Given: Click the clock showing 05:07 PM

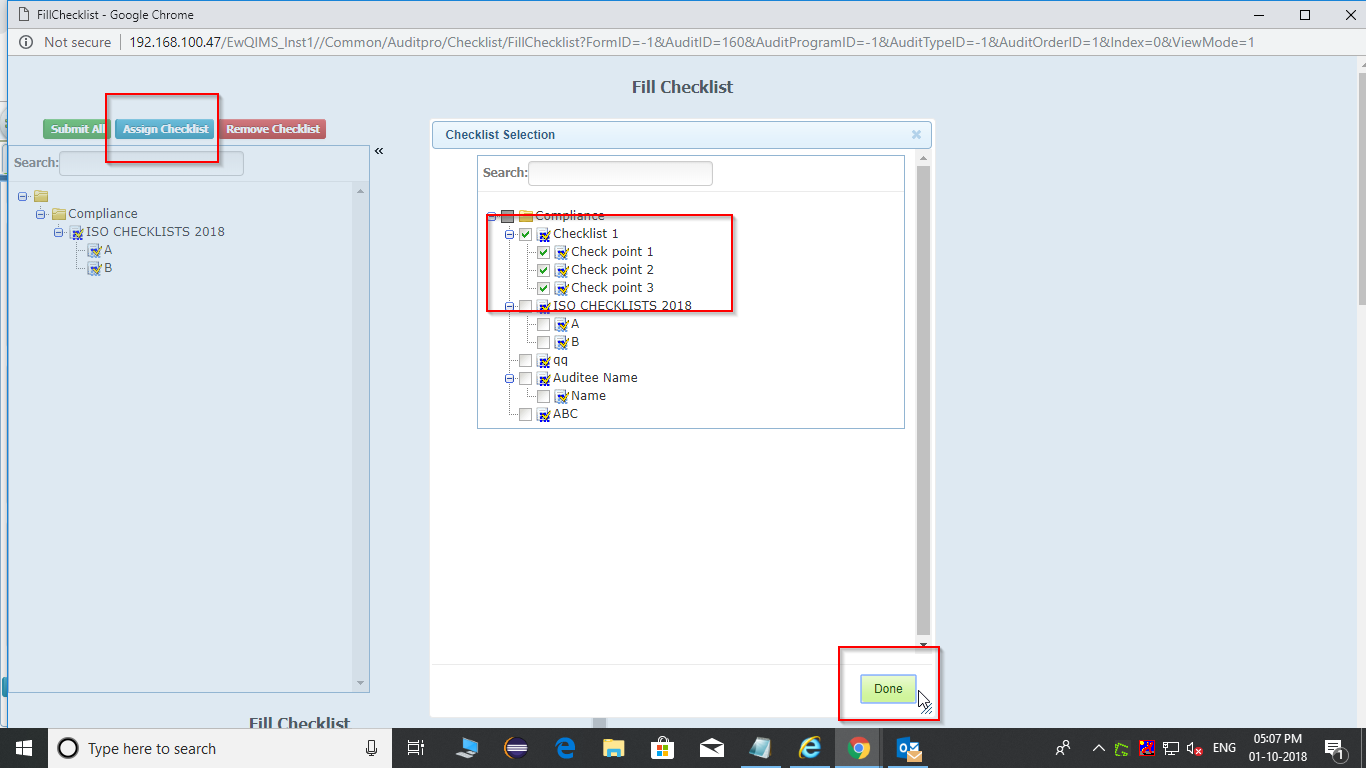Looking at the screenshot, I should tap(1277, 740).
